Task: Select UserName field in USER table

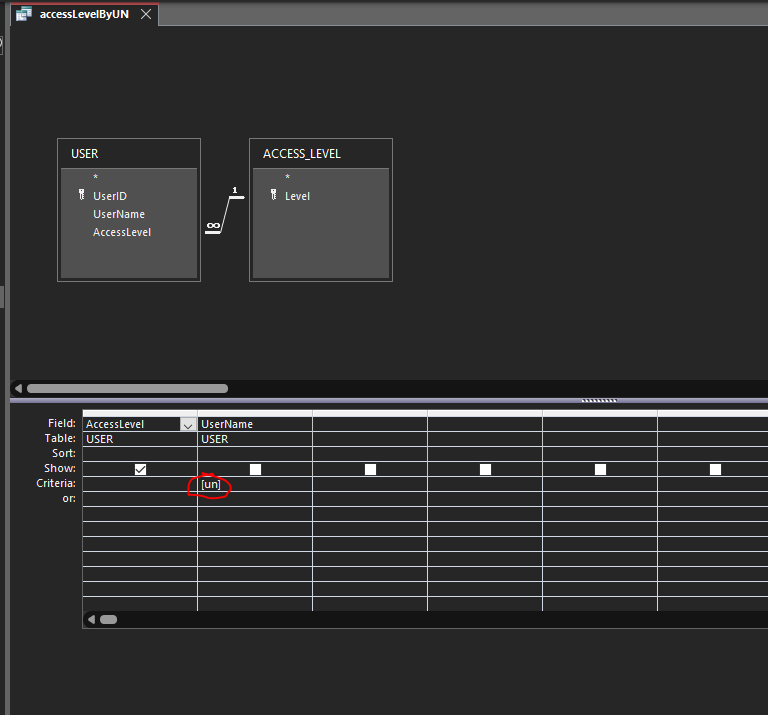Action: tap(119, 214)
